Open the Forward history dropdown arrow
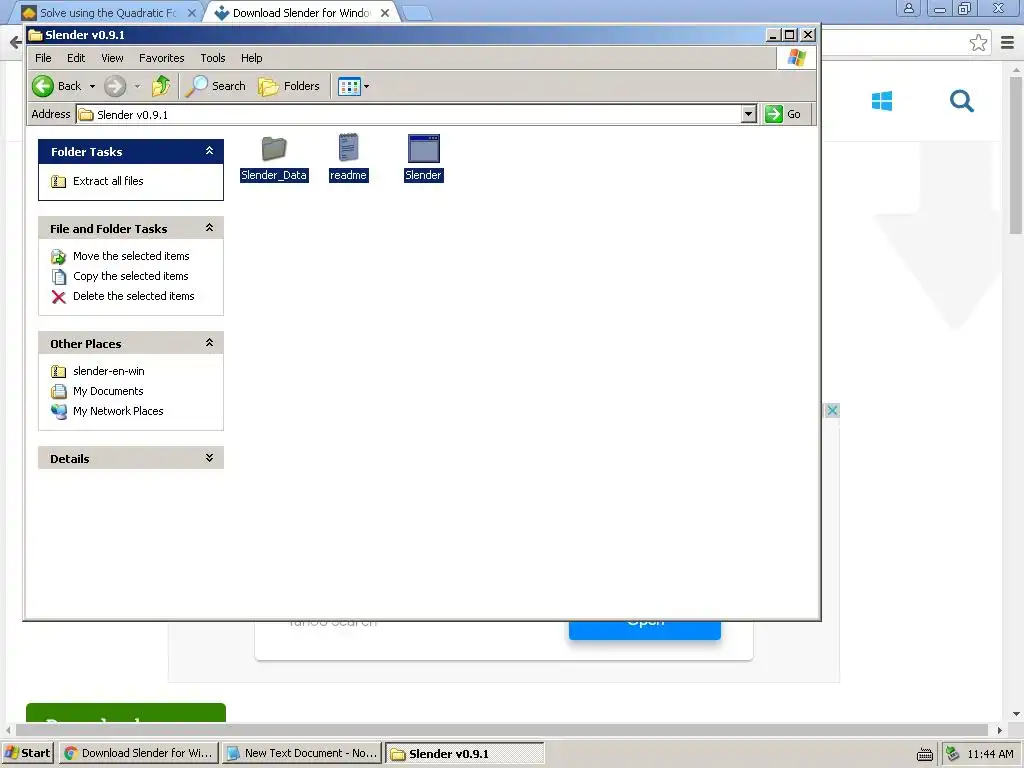1024x768 pixels. tap(137, 86)
